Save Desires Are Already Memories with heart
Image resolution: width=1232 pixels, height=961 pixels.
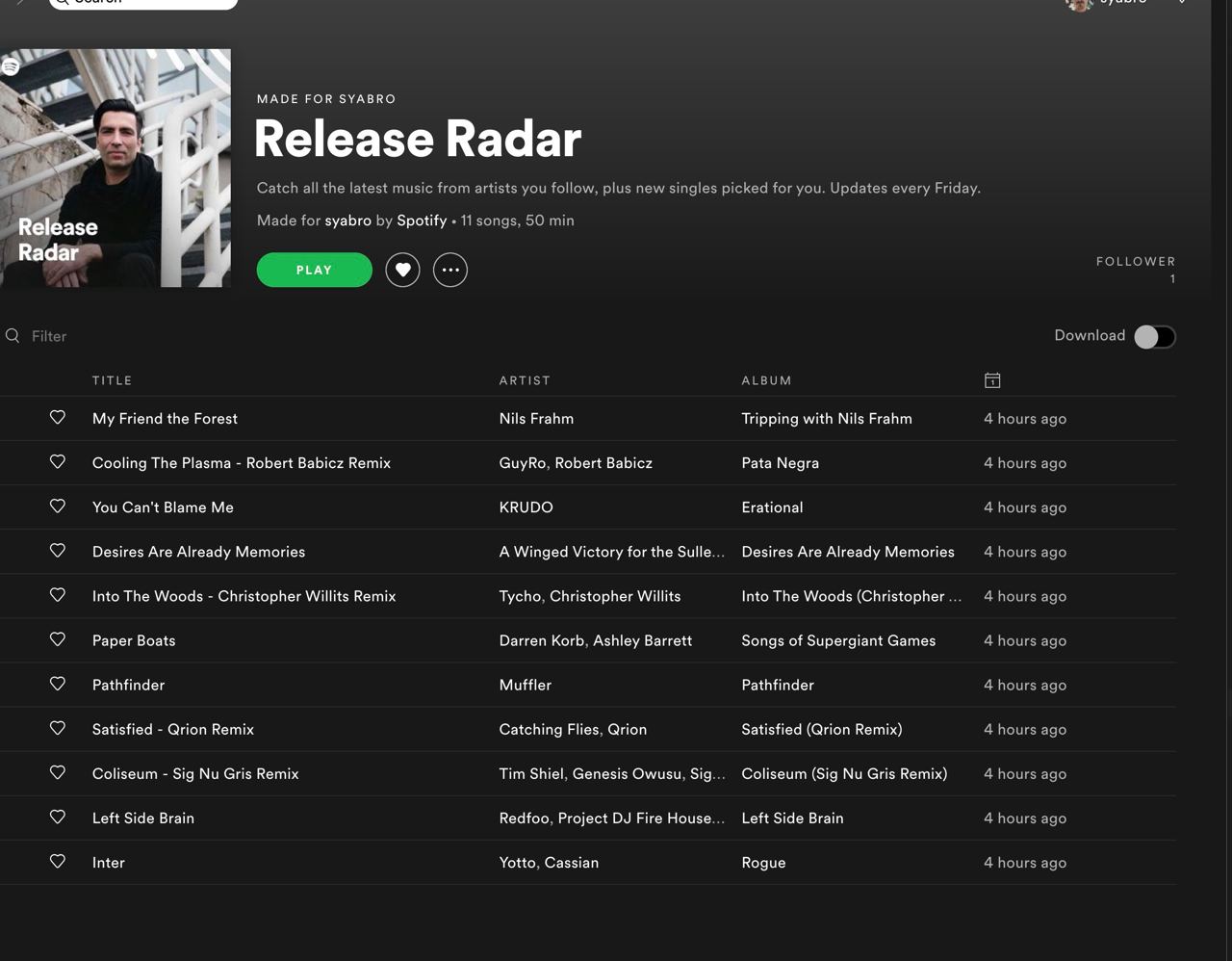pos(58,550)
